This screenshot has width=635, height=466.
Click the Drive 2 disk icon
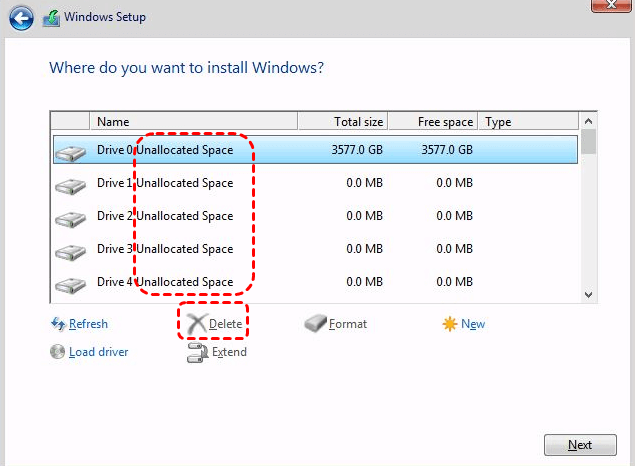(x=70, y=219)
